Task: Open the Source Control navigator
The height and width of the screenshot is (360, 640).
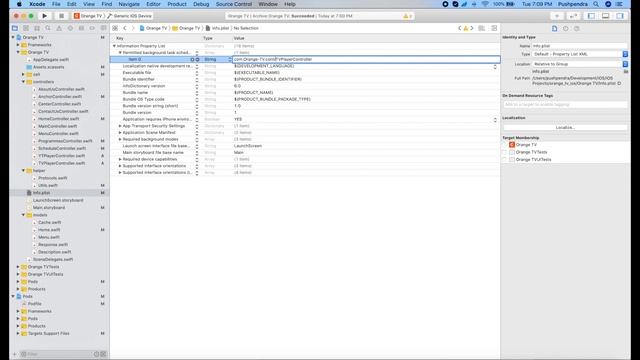Action: 26,28
